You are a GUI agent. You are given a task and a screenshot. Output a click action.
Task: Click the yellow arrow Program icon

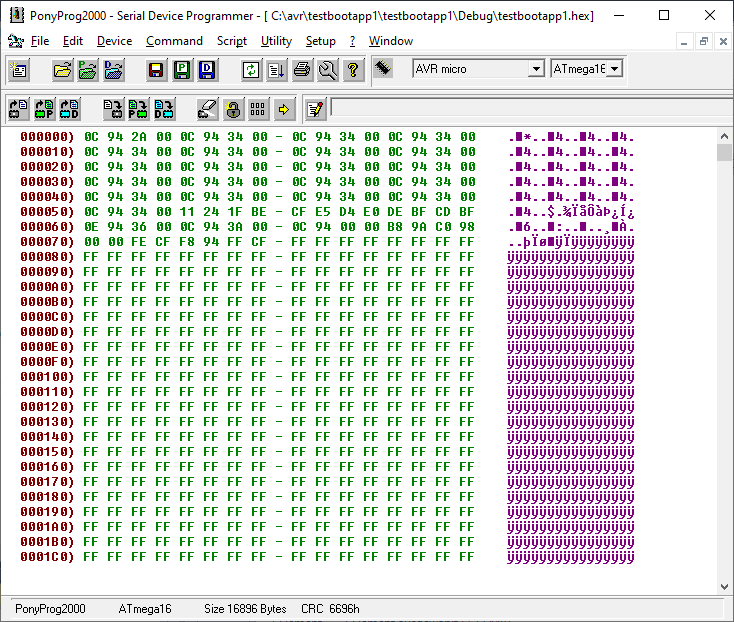[284, 110]
